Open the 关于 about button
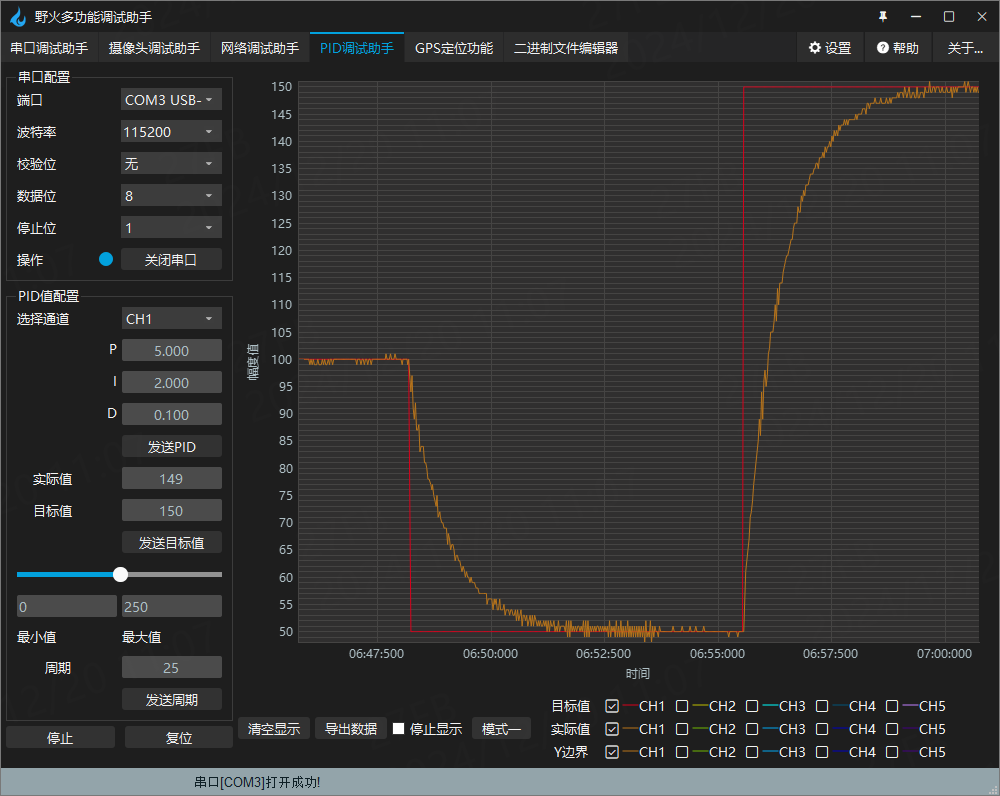Screen dimensions: 1000x796 (965, 48)
